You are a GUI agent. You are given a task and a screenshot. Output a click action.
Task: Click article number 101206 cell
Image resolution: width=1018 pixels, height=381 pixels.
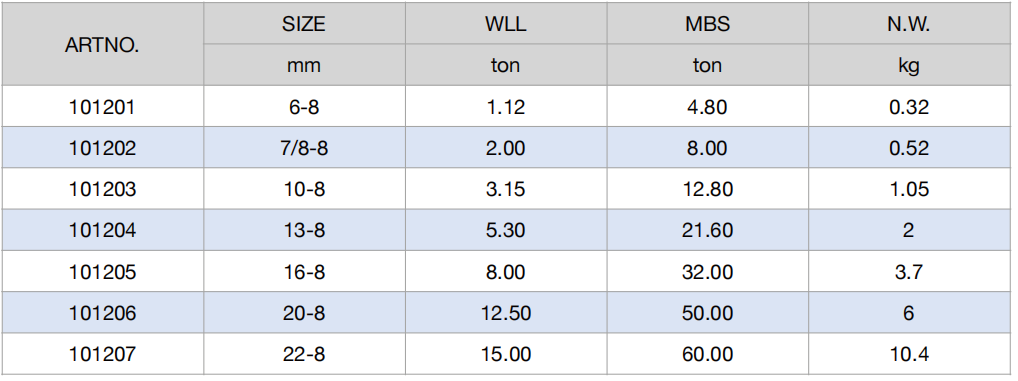click(103, 313)
